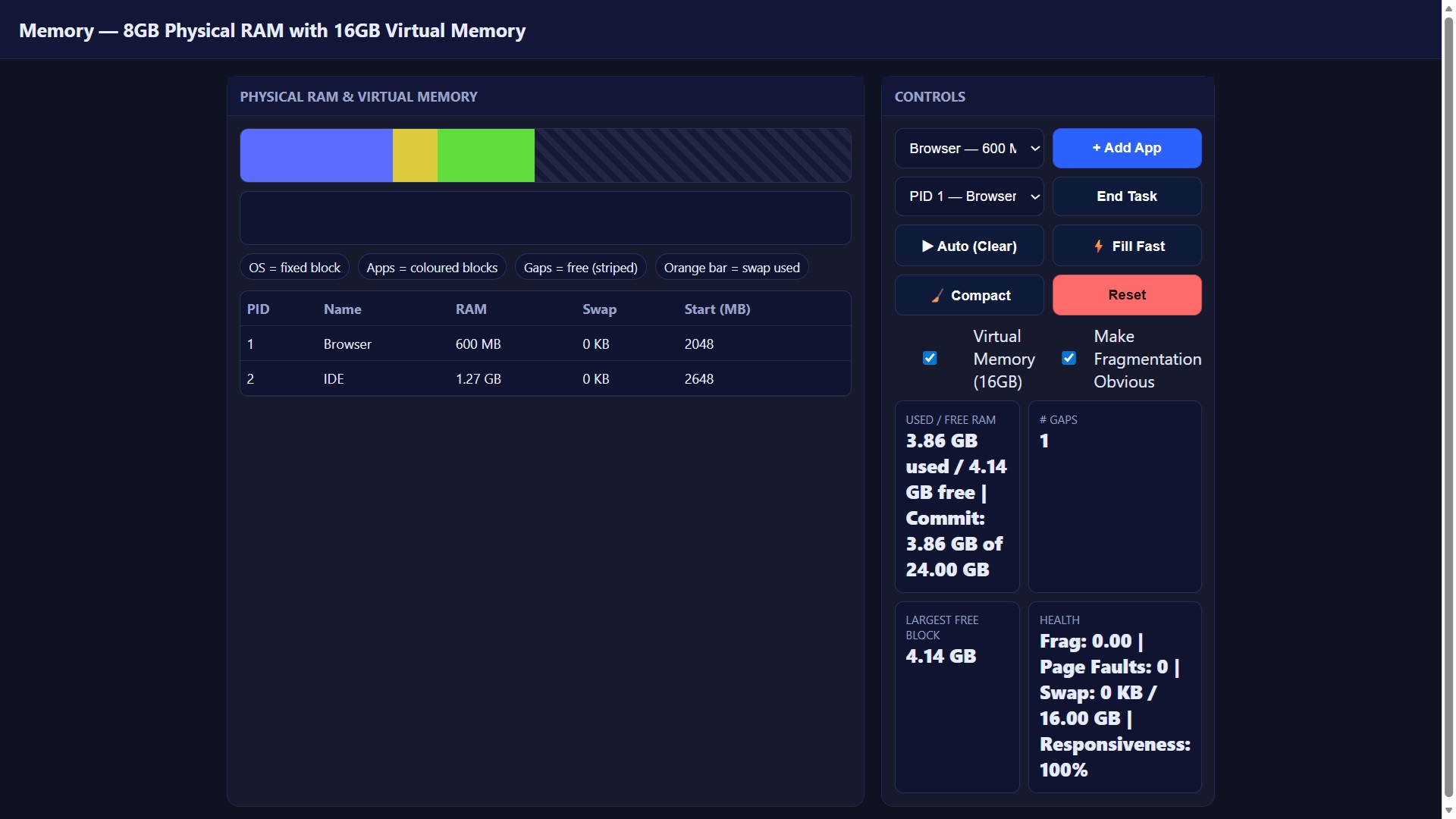Click the swap usage bar area
This screenshot has height=819, width=1456.
point(544,218)
